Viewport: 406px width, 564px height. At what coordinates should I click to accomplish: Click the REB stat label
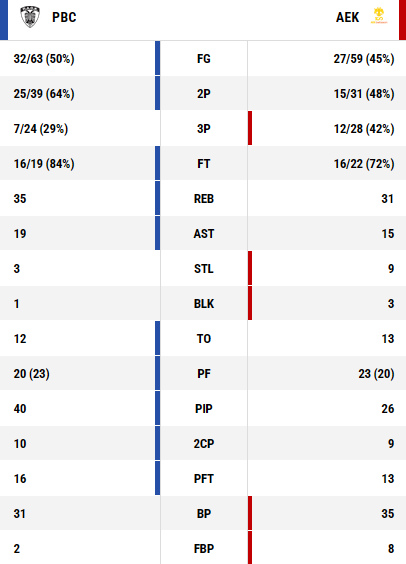click(204, 199)
